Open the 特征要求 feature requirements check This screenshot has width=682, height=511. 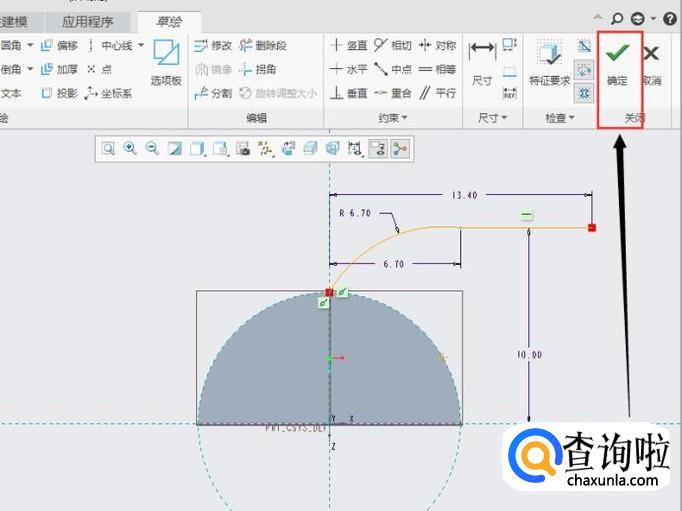tap(549, 63)
